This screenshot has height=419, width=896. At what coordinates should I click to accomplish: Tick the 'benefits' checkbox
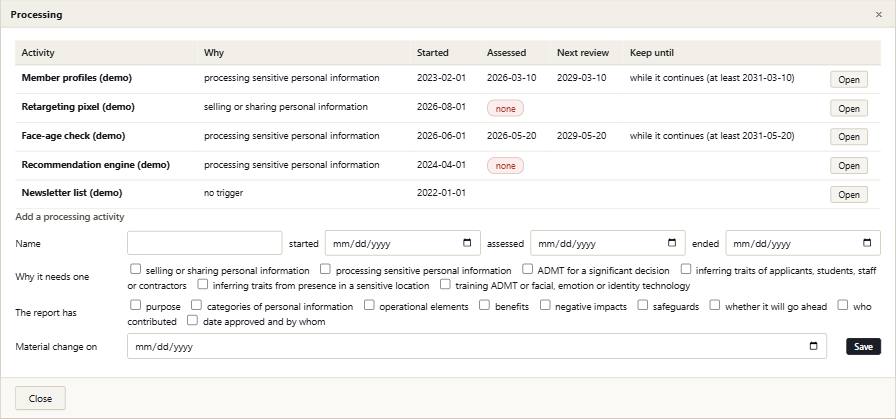pyautogui.click(x=485, y=305)
